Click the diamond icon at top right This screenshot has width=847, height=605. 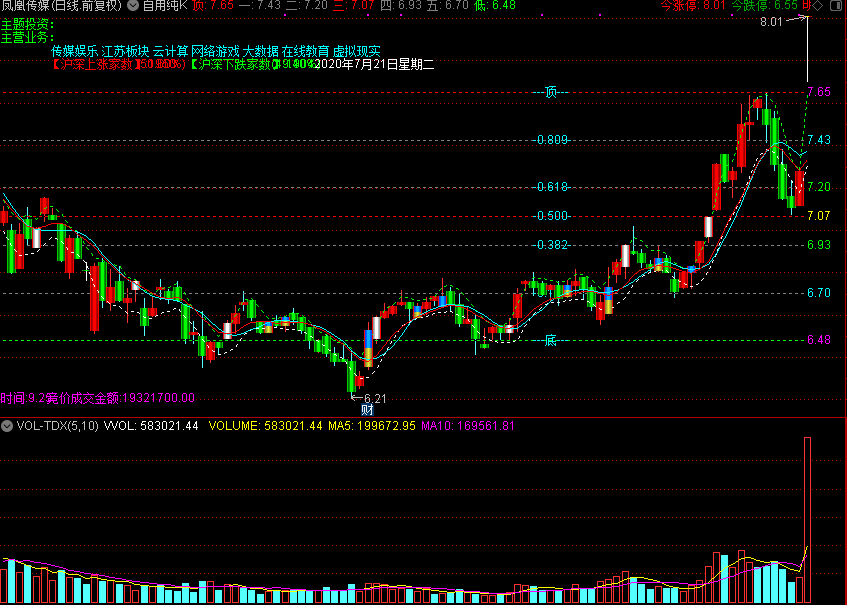817,5
